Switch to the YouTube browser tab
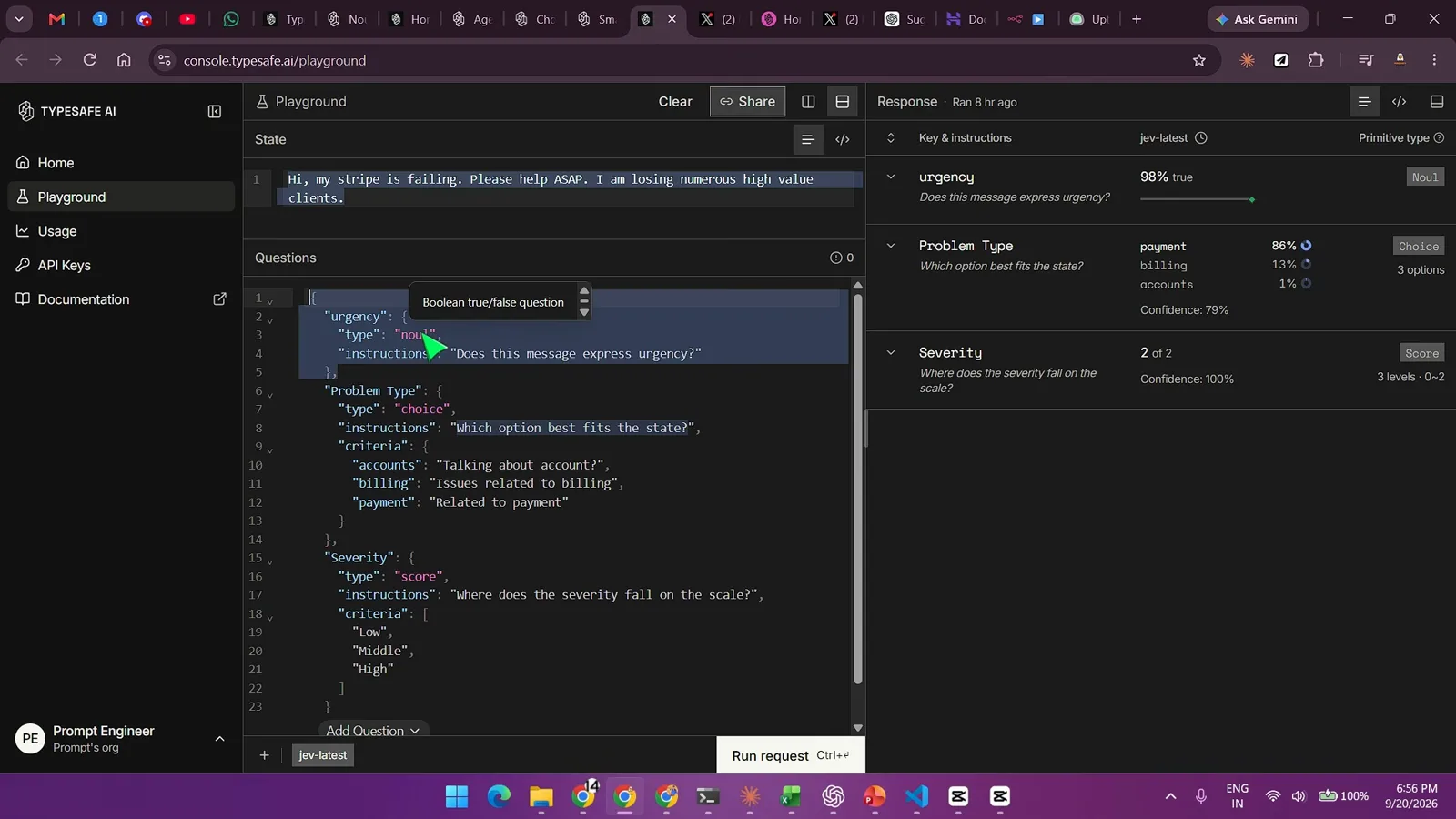The image size is (1456, 819). click(187, 19)
